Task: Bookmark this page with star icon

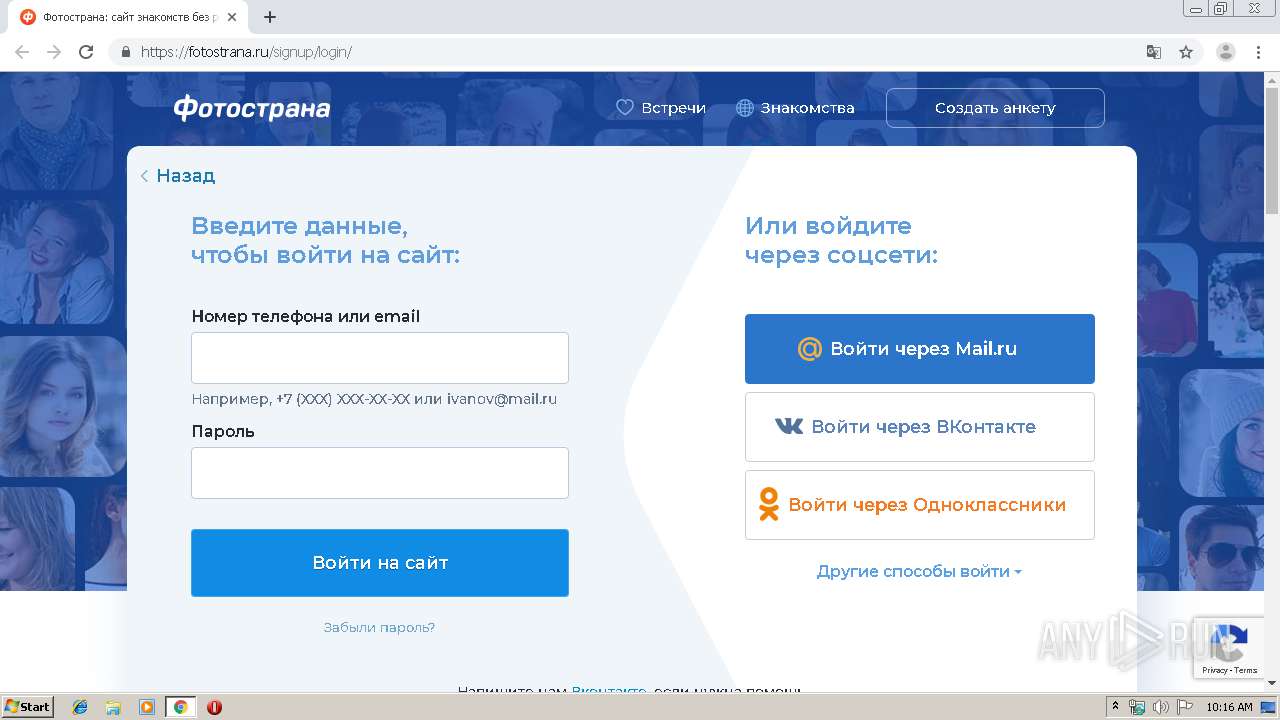Action: (x=1186, y=52)
